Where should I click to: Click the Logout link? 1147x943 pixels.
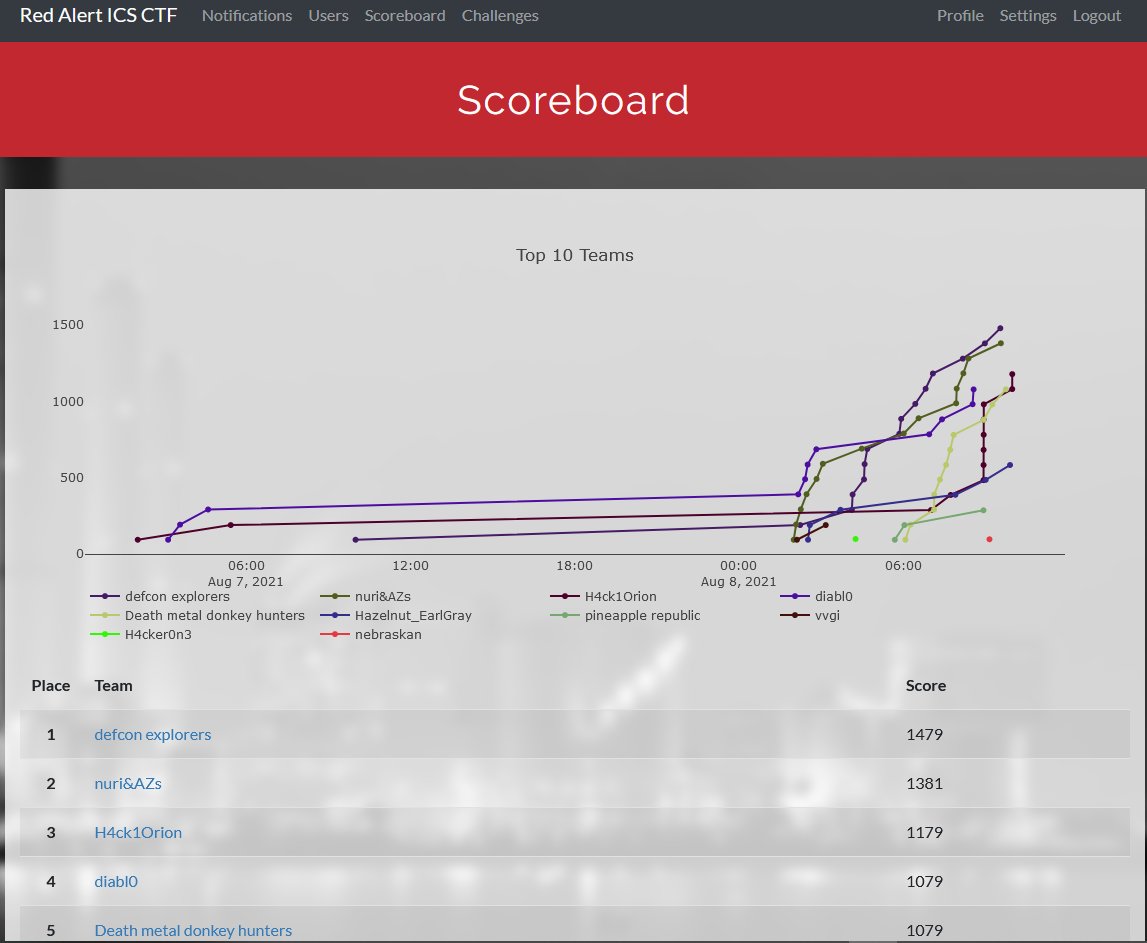click(1097, 15)
